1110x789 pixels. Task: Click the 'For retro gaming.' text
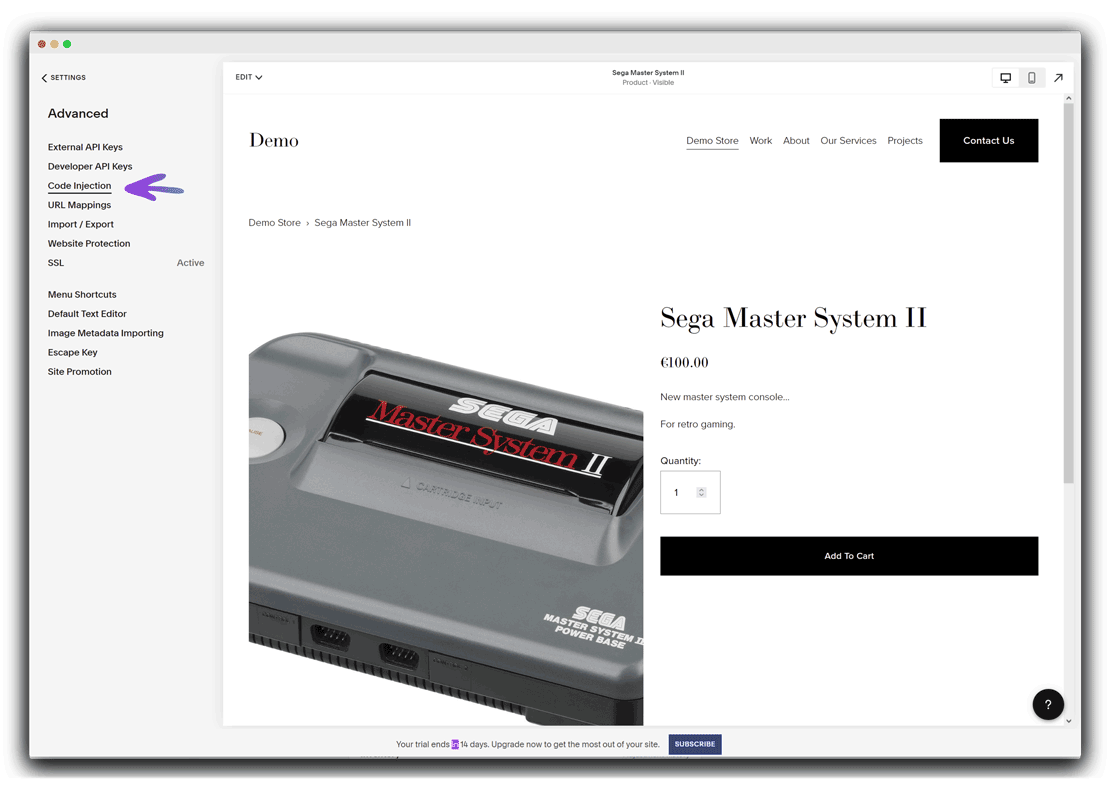(x=698, y=425)
